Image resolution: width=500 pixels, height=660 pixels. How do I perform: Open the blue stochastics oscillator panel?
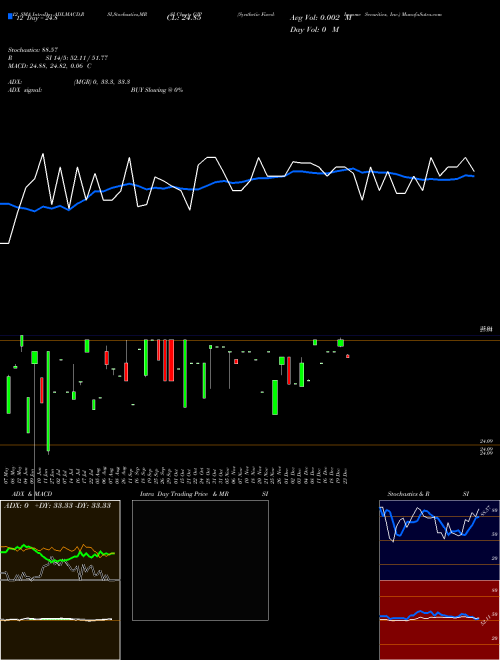coord(439,540)
